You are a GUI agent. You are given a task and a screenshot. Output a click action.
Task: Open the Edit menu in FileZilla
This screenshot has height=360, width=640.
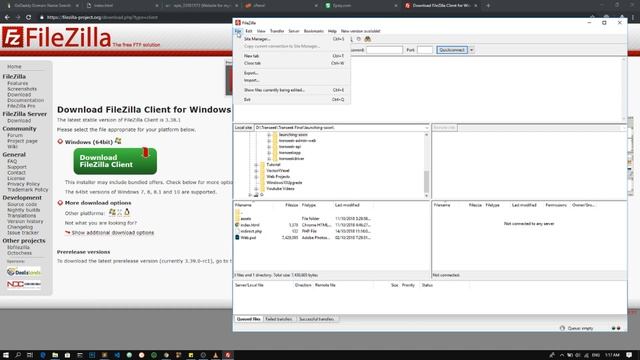point(249,31)
